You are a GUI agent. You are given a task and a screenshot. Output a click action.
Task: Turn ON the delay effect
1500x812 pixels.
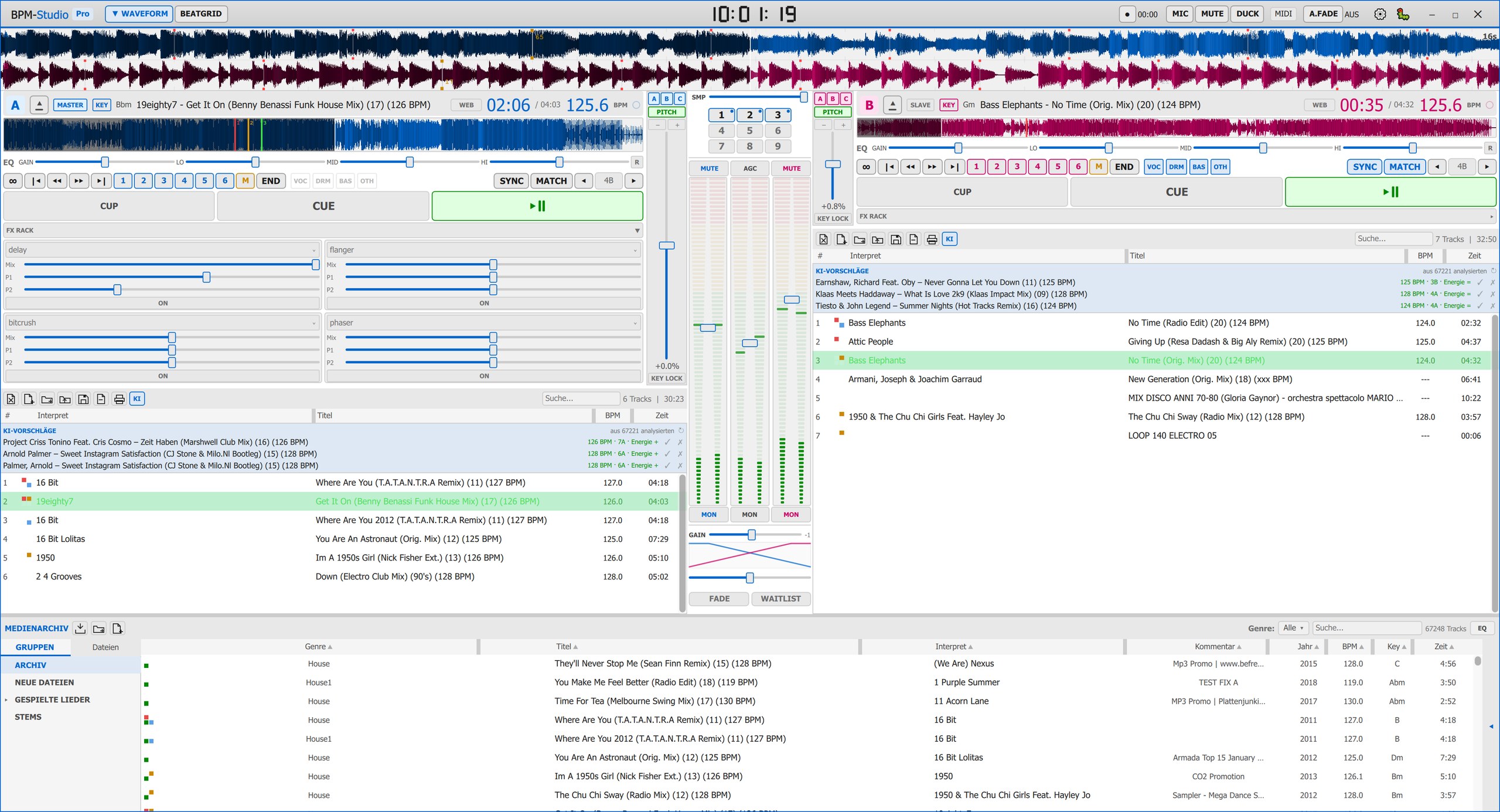click(x=163, y=303)
